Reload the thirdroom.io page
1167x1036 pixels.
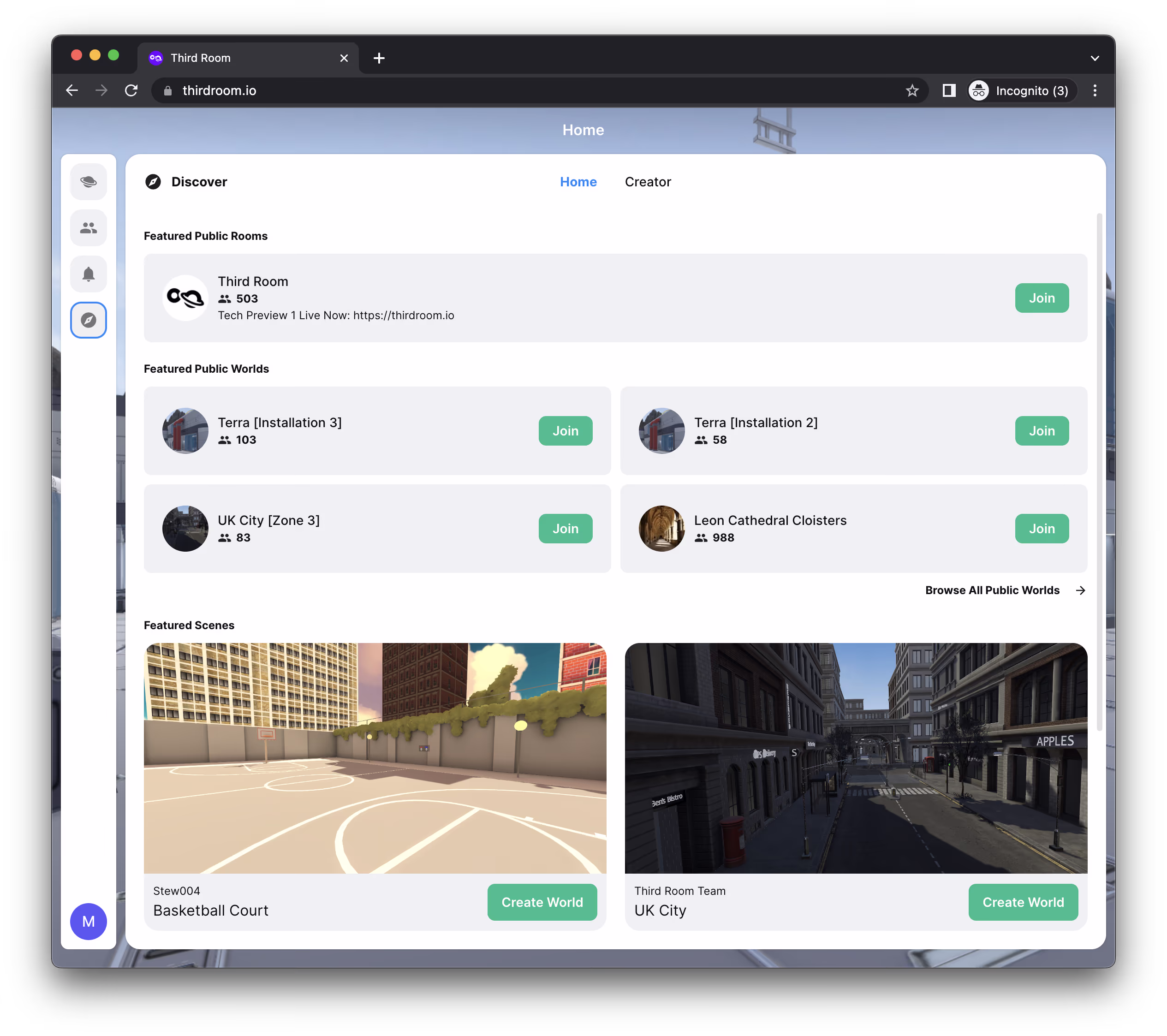(x=131, y=91)
